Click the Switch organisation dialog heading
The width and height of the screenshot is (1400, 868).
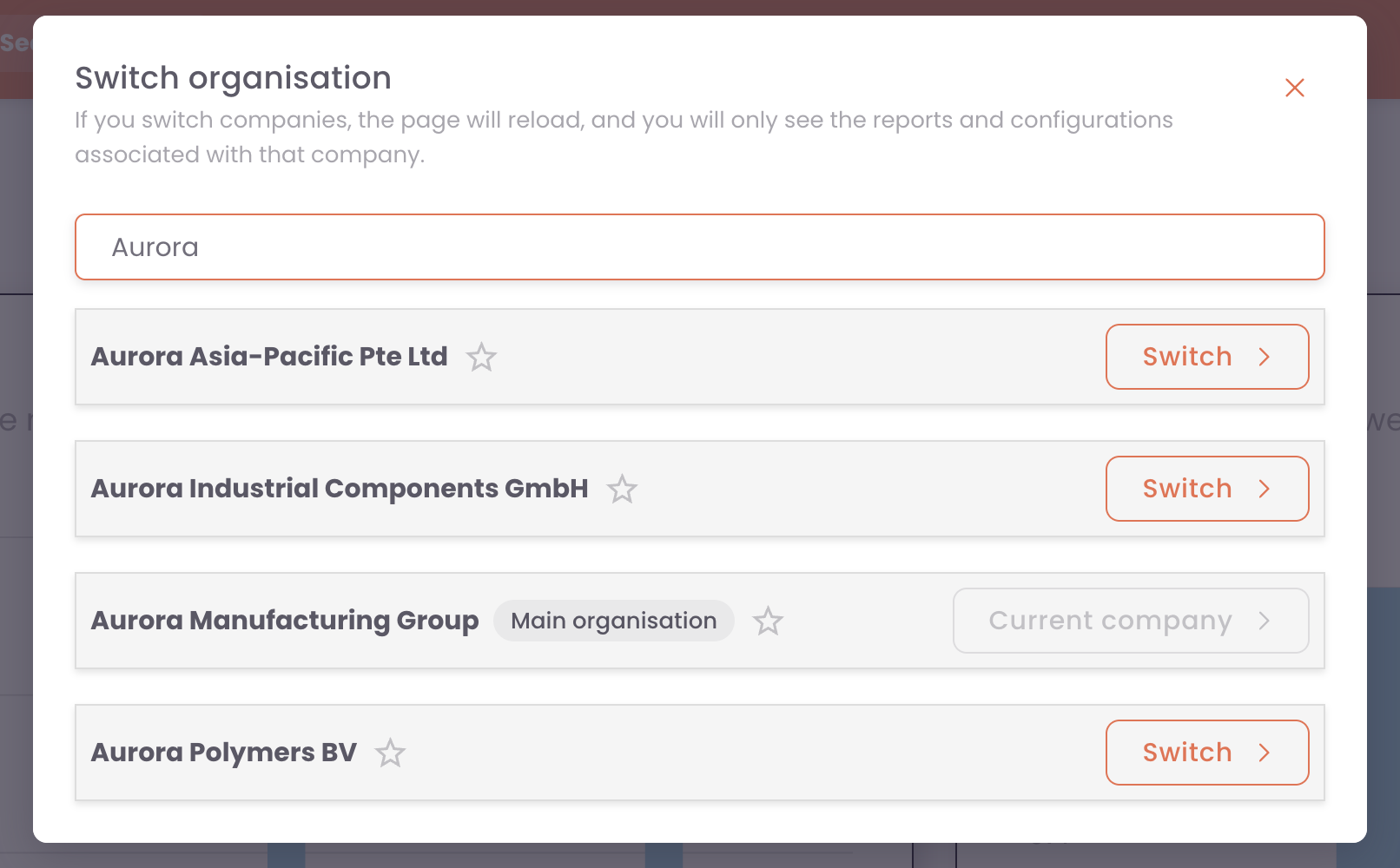234,78
